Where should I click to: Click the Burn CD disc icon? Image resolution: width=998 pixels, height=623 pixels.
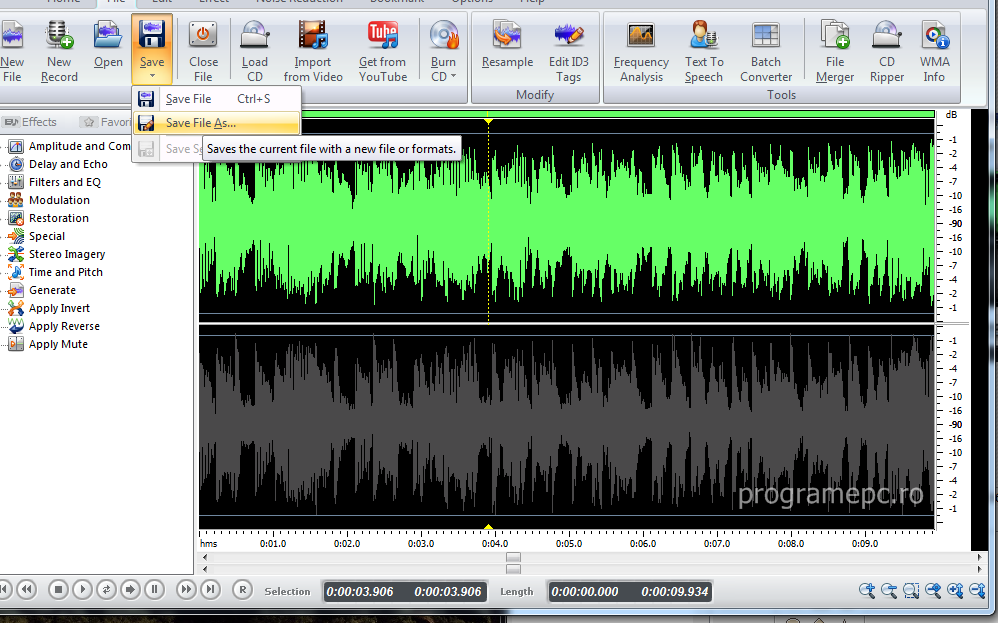443,36
